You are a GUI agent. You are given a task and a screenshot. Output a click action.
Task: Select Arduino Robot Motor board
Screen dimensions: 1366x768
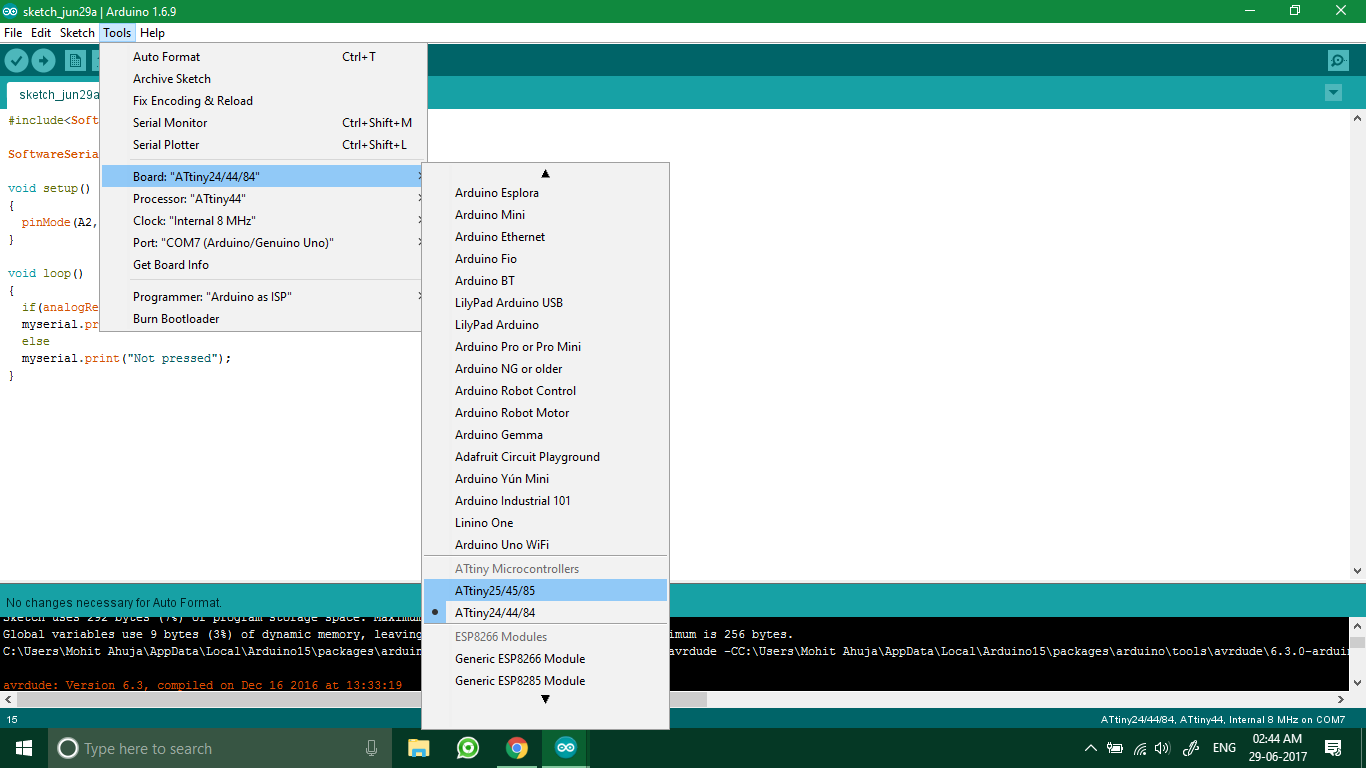(x=545, y=413)
